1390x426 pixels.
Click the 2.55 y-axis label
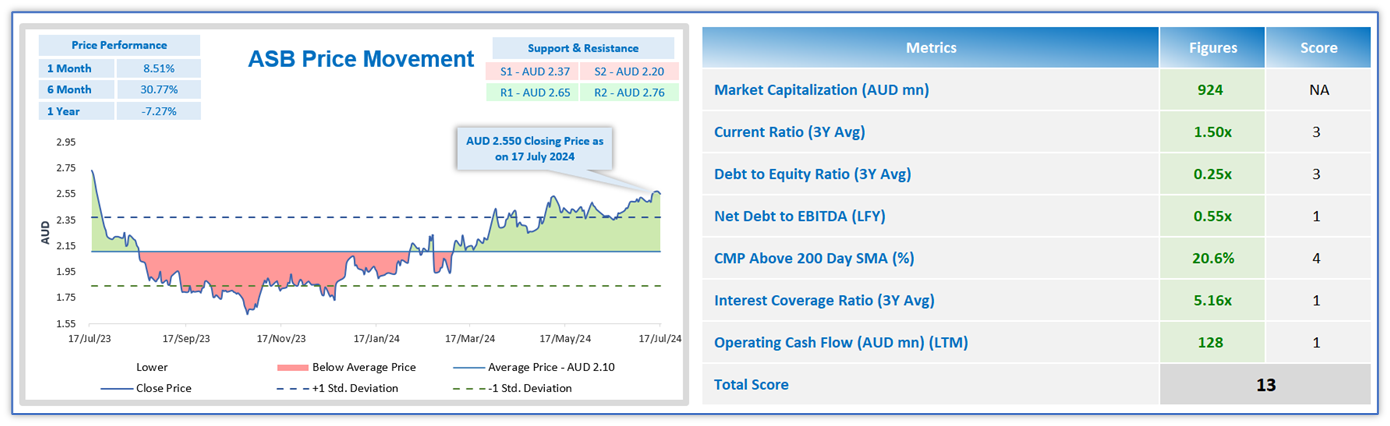coord(67,193)
